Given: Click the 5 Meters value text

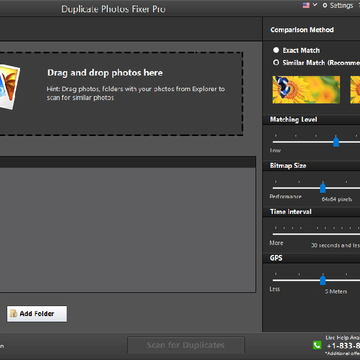Looking at the screenshot, I should (x=336, y=291).
